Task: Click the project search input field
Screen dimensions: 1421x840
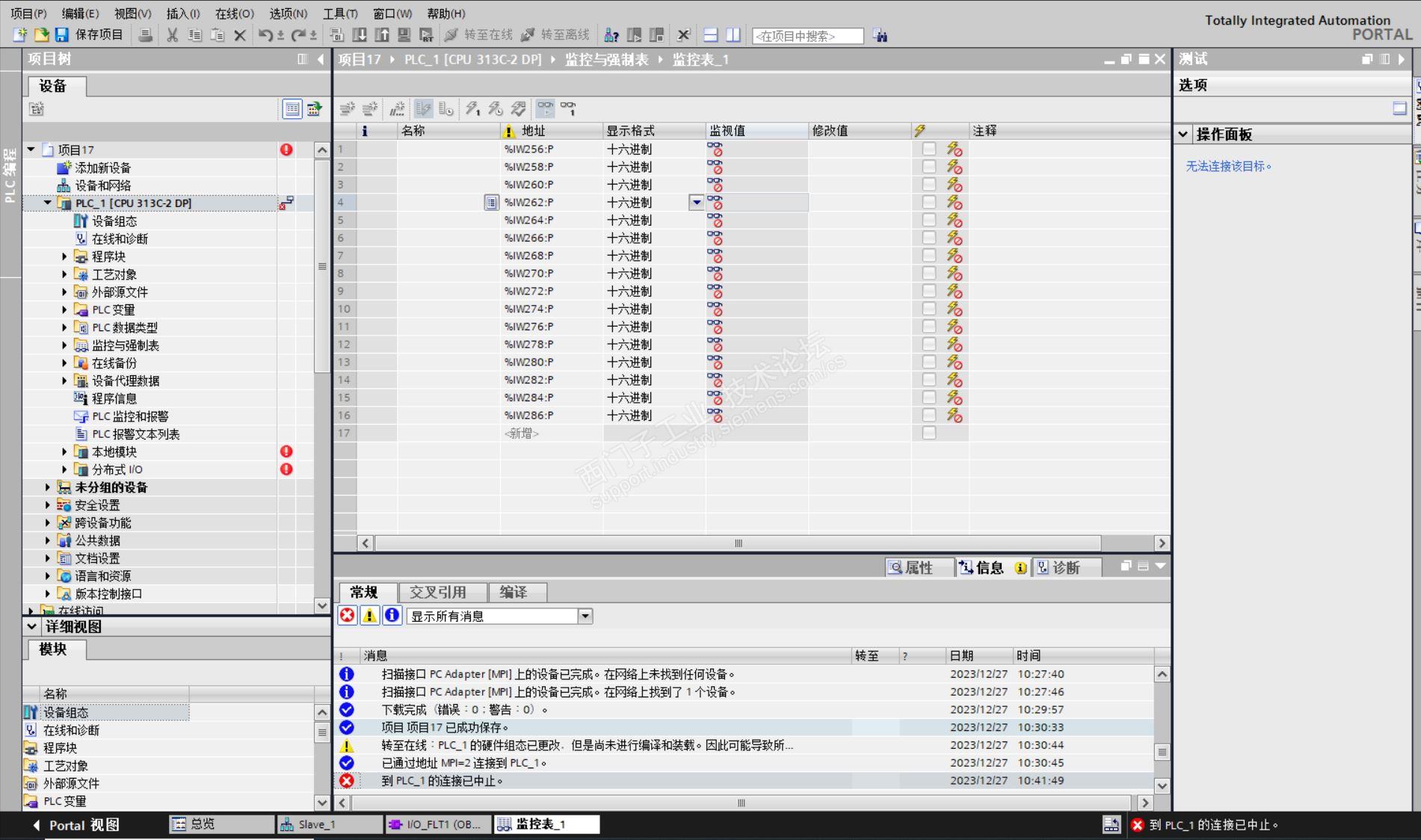Action: (807, 36)
